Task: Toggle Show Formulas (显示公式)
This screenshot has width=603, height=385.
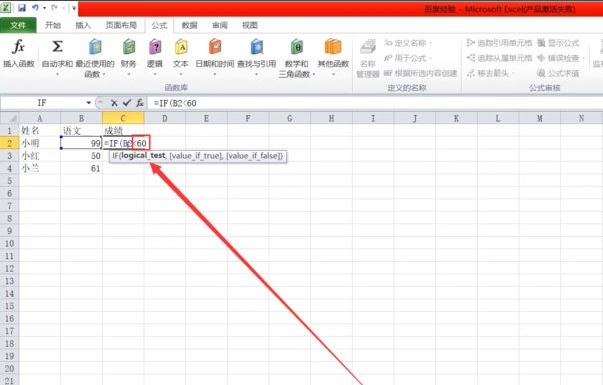Action: pyautogui.click(x=558, y=43)
